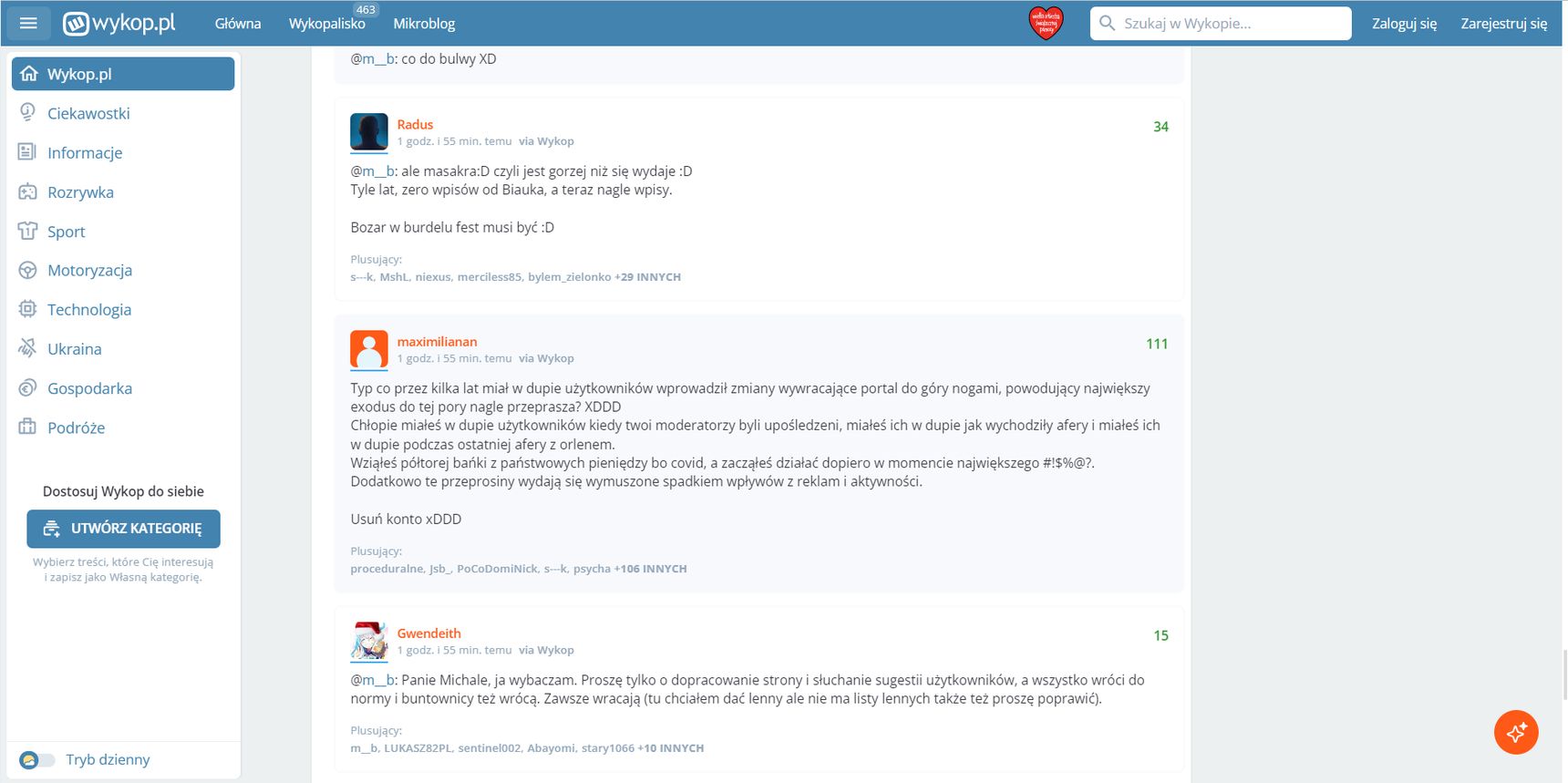Open maximilianan user profile link
Screen dimensions: 1568x783
(437, 342)
